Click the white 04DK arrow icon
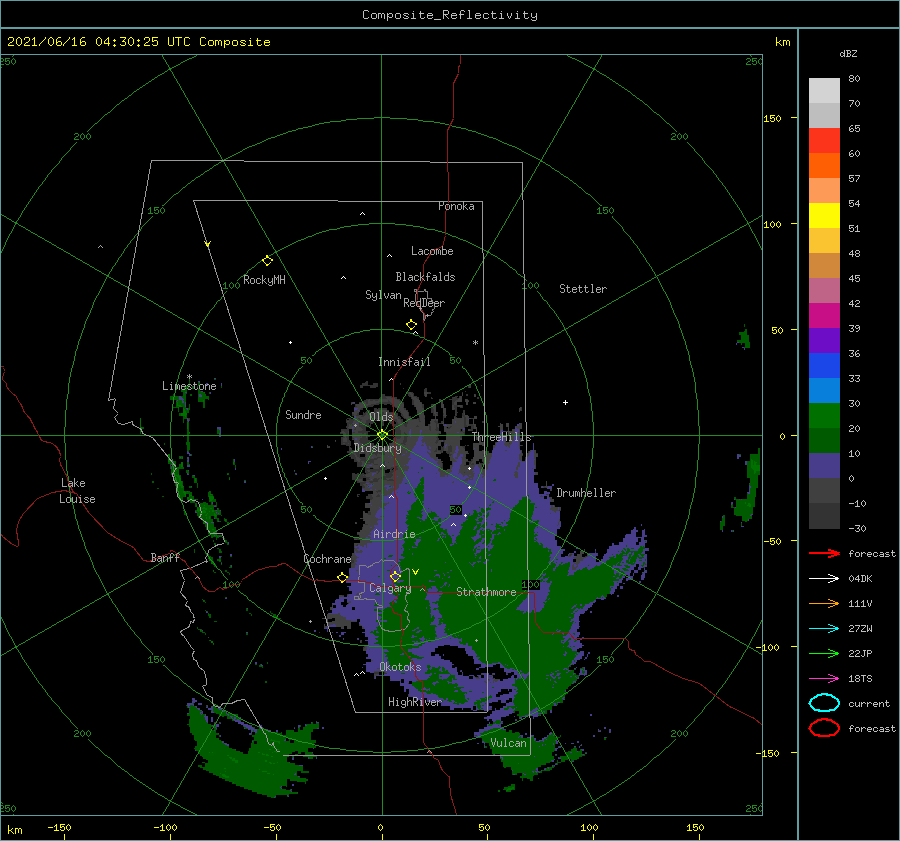 pos(824,578)
